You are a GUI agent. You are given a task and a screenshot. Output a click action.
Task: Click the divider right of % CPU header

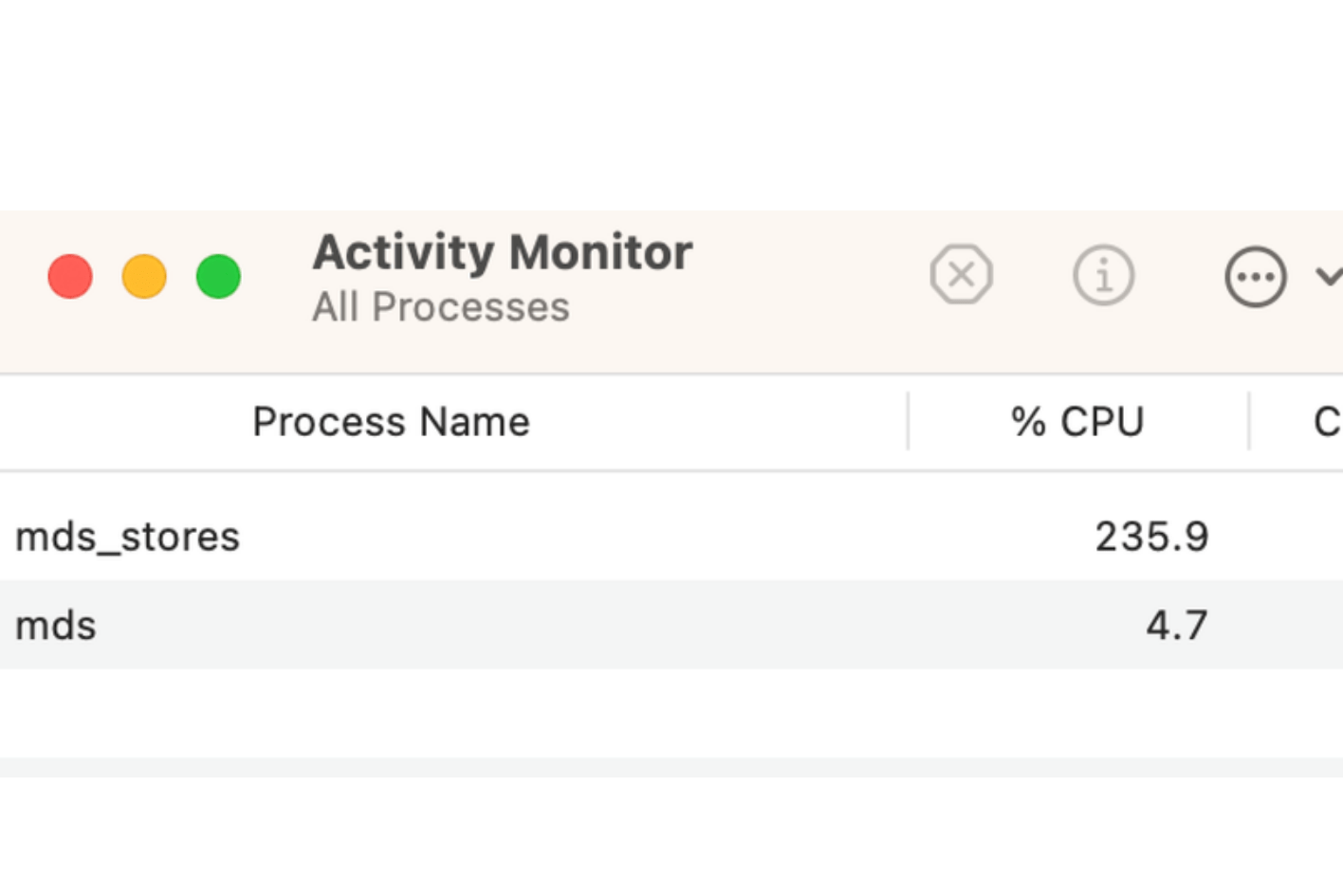pos(1249,422)
